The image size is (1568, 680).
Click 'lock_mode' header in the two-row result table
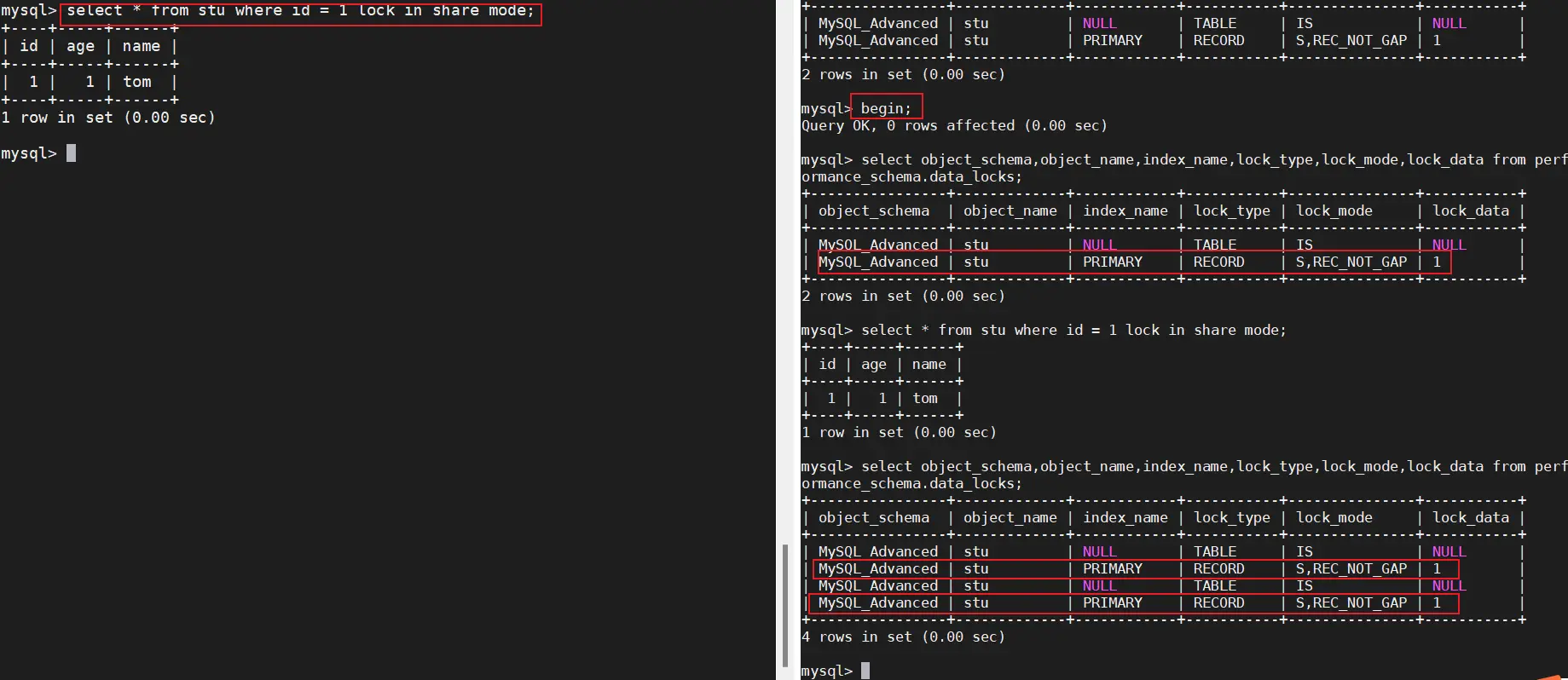coord(1334,210)
